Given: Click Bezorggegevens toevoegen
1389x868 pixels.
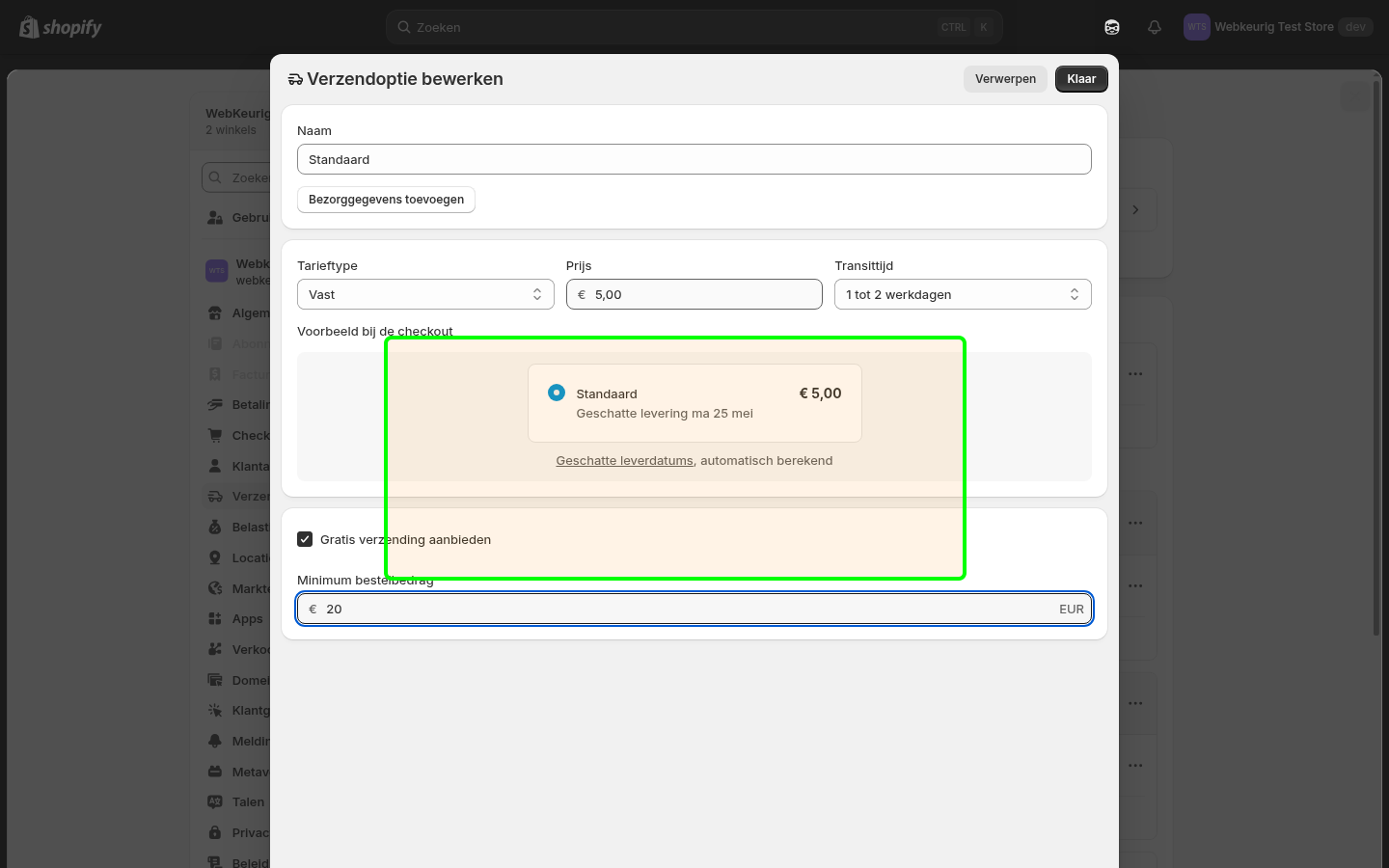Looking at the screenshot, I should pos(386,200).
